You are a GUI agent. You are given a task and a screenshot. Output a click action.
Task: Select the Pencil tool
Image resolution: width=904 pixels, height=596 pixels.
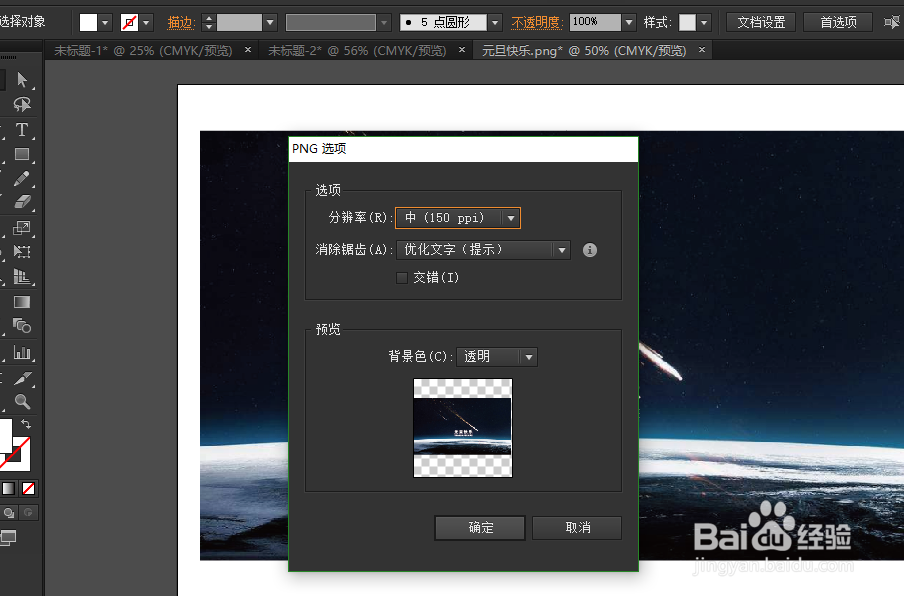click(22, 178)
